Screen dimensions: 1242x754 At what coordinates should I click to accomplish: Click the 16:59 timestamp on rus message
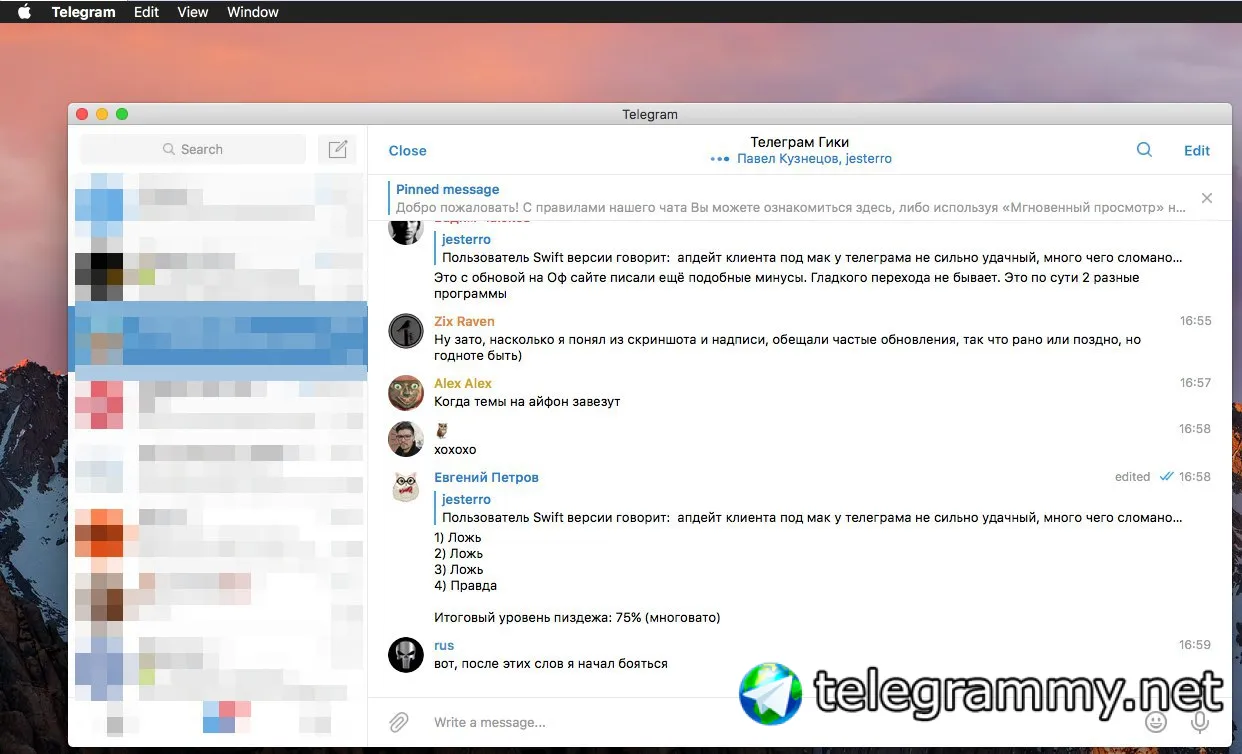(x=1195, y=645)
